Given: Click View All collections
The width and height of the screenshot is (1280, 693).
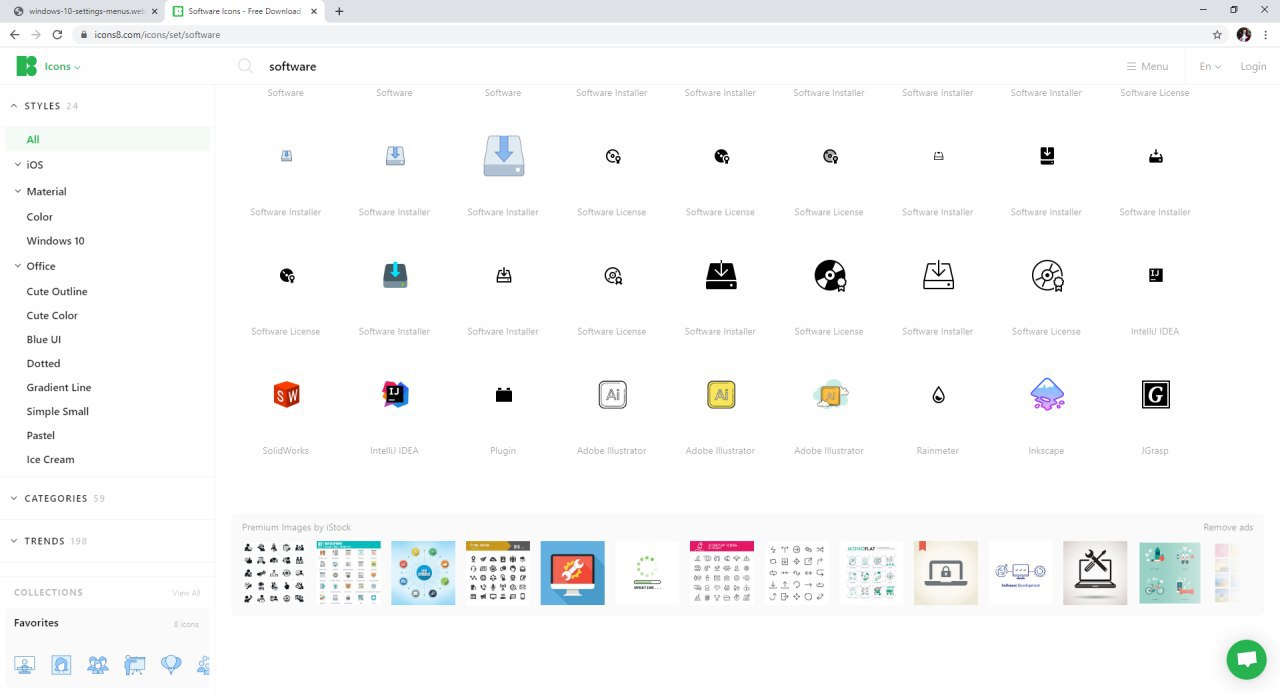Looking at the screenshot, I should (186, 593).
